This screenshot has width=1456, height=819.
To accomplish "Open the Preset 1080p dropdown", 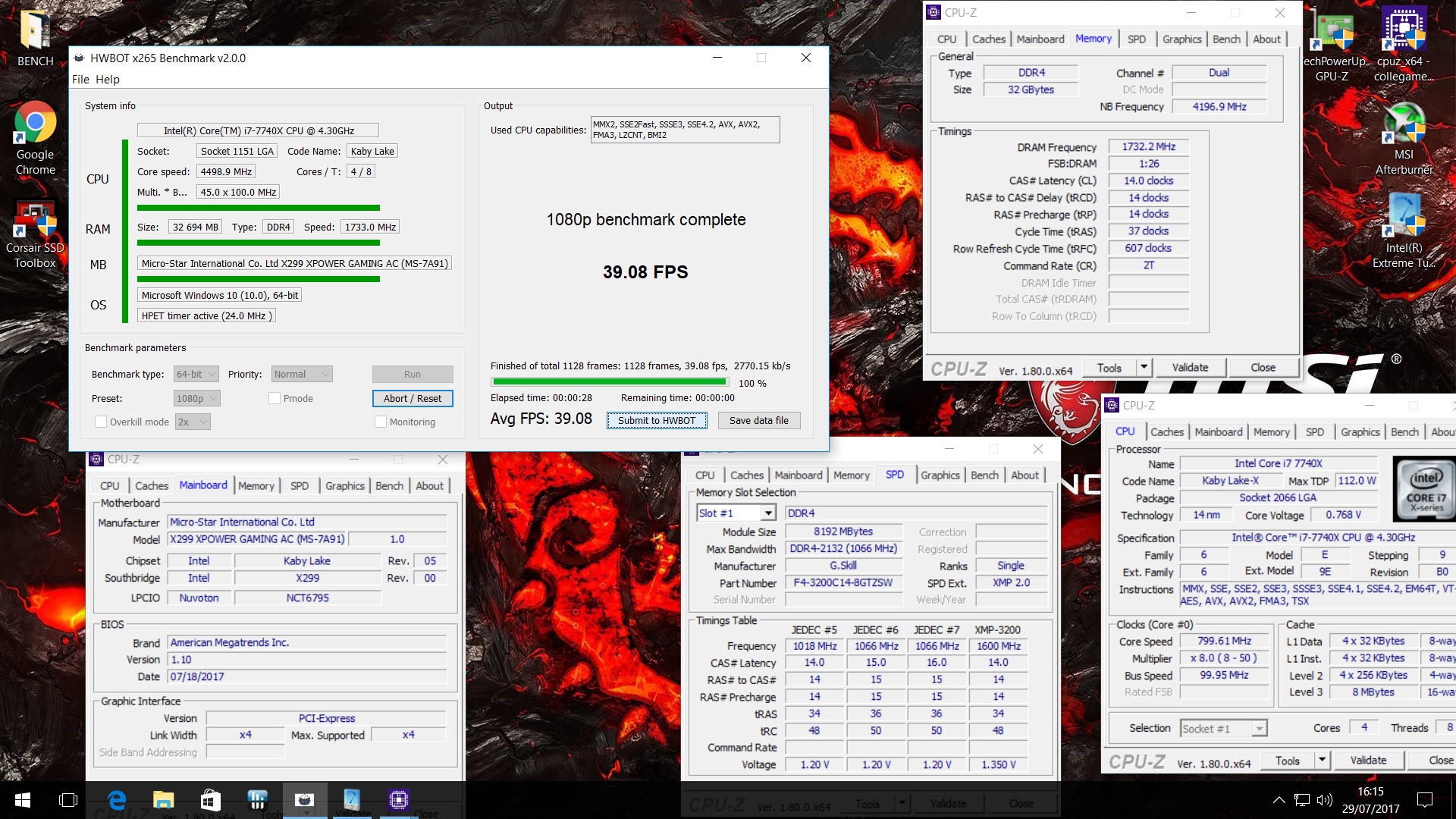I will coord(197,398).
